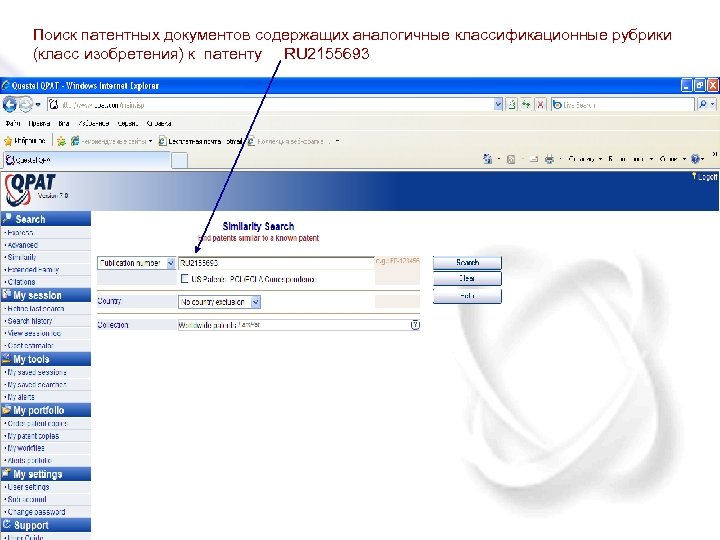Open My saved sessions in sidebar
720x540 pixels.
[x=36, y=372]
